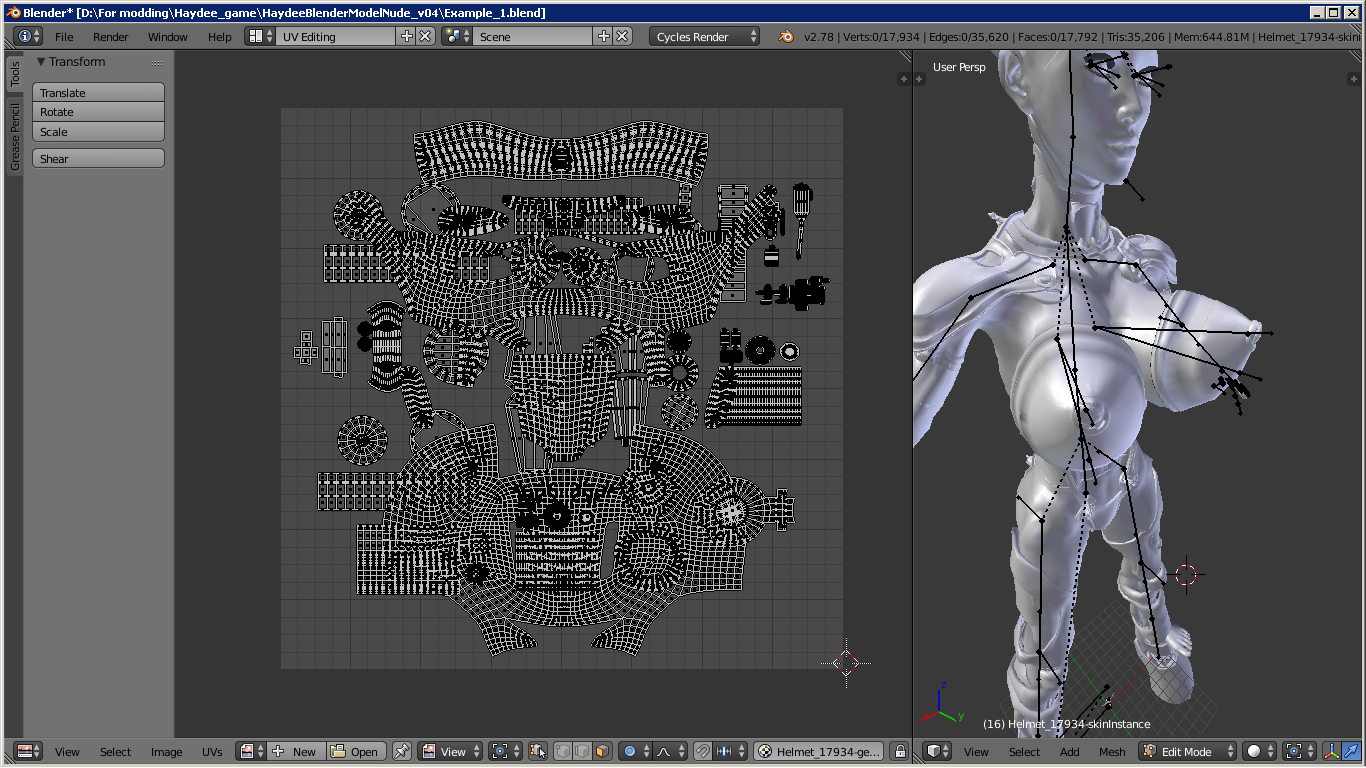This screenshot has width=1366, height=768.
Task: Click the Open image button
Action: [x=355, y=752]
